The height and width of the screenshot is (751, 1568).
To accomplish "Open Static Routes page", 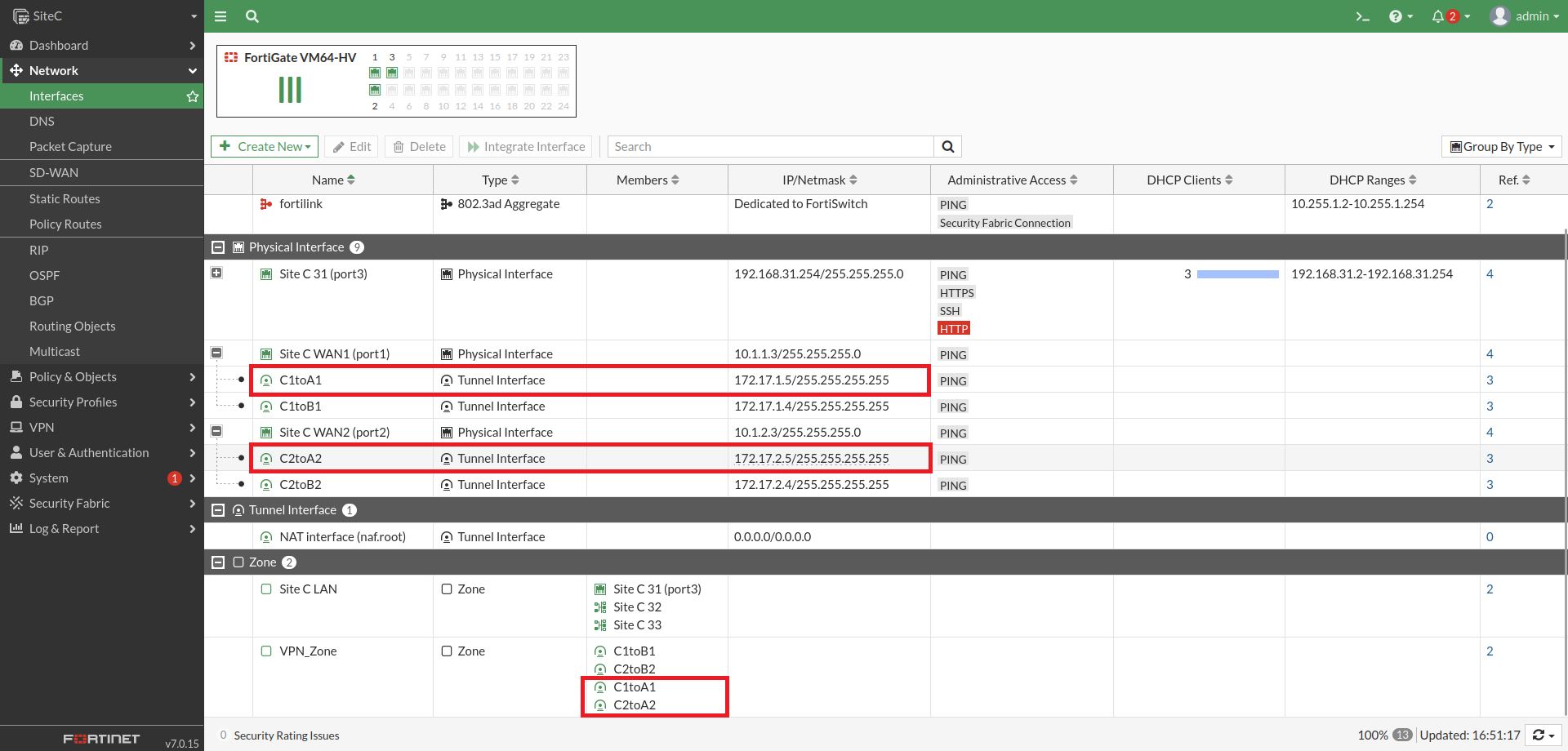I will 102,199.
